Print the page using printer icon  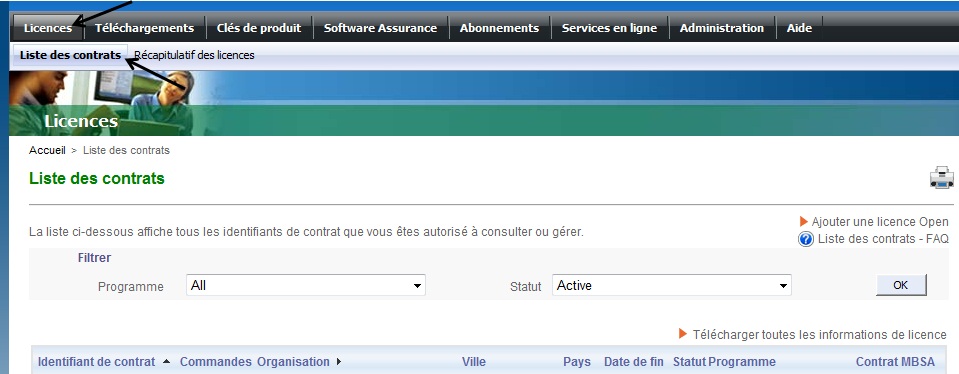942,177
